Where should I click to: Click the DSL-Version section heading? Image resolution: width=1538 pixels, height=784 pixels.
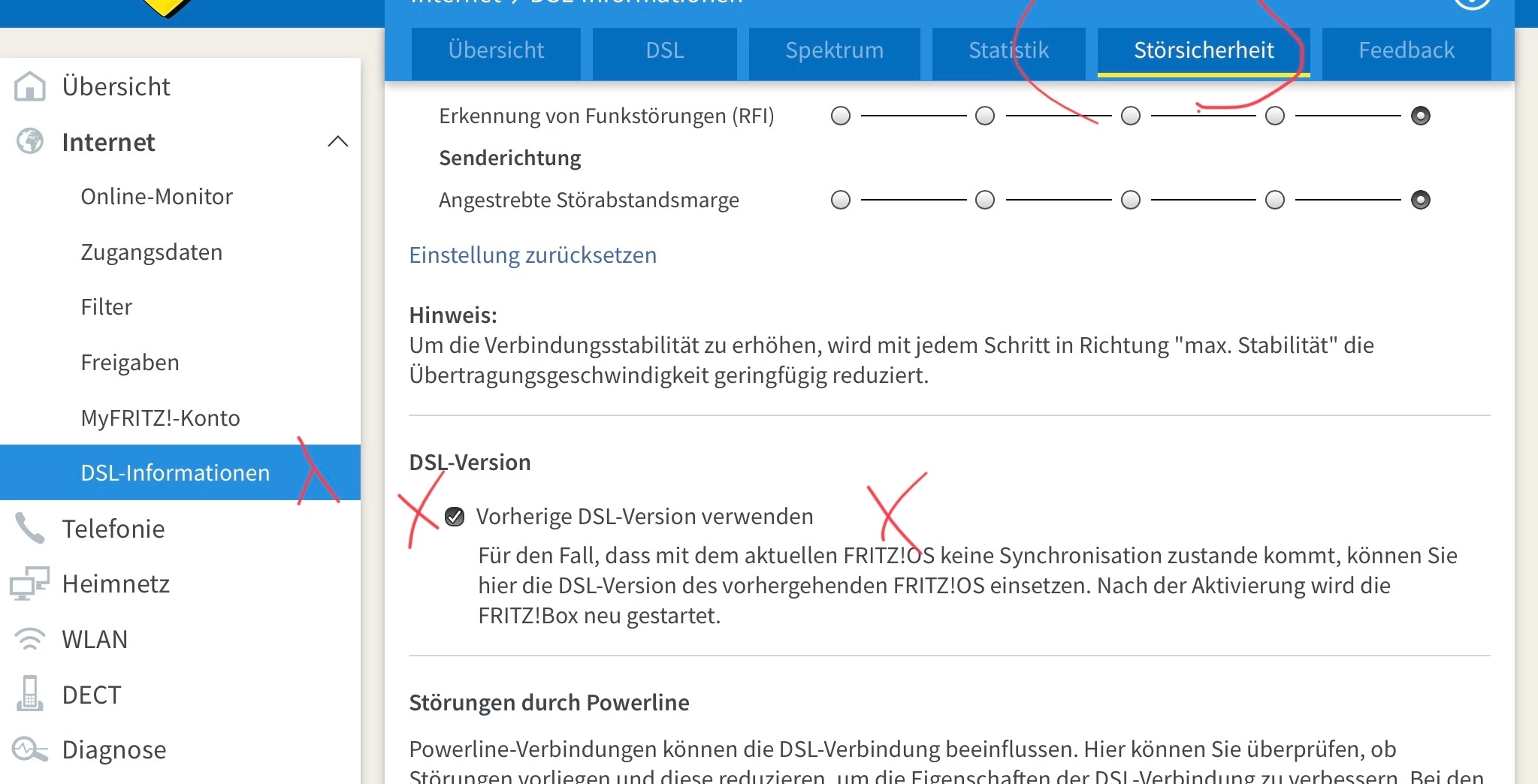coord(470,463)
